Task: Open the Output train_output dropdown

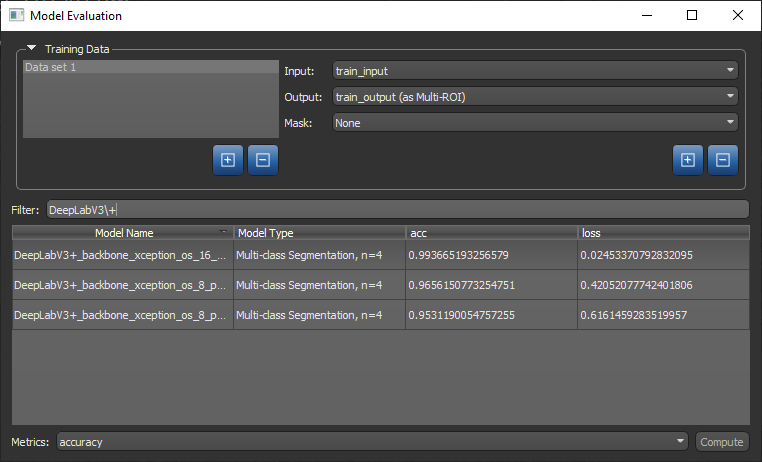Action: click(534, 97)
